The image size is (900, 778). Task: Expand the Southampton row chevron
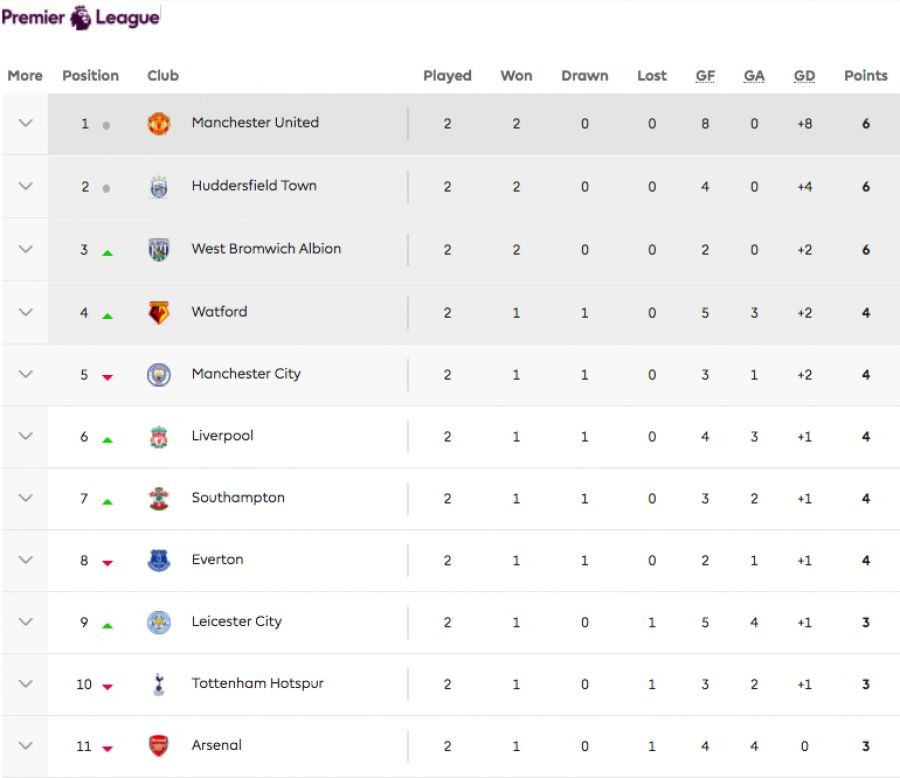click(x=26, y=498)
